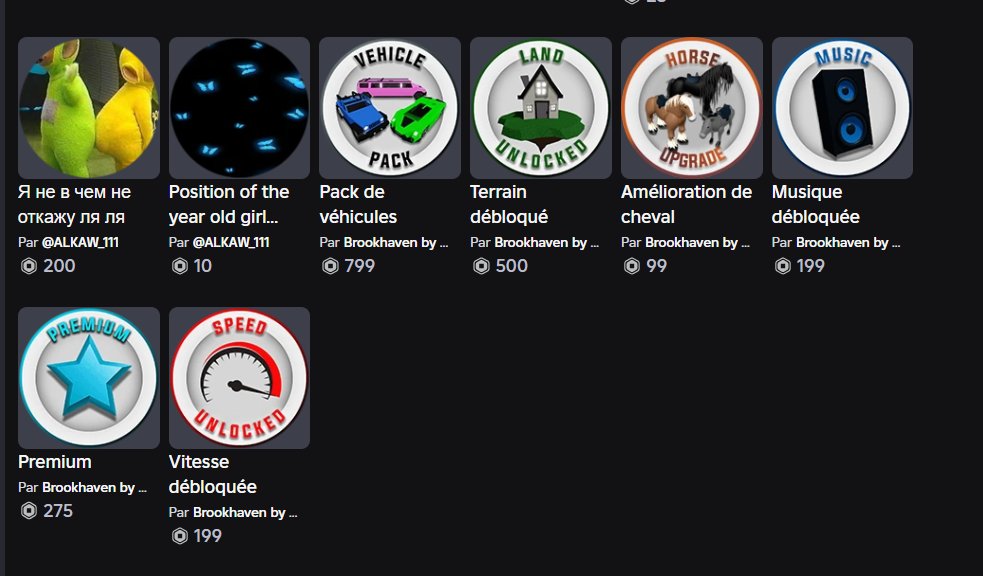Open the 'Pack de véhicules' title link
Screen dimensions: 983x576
358,204
